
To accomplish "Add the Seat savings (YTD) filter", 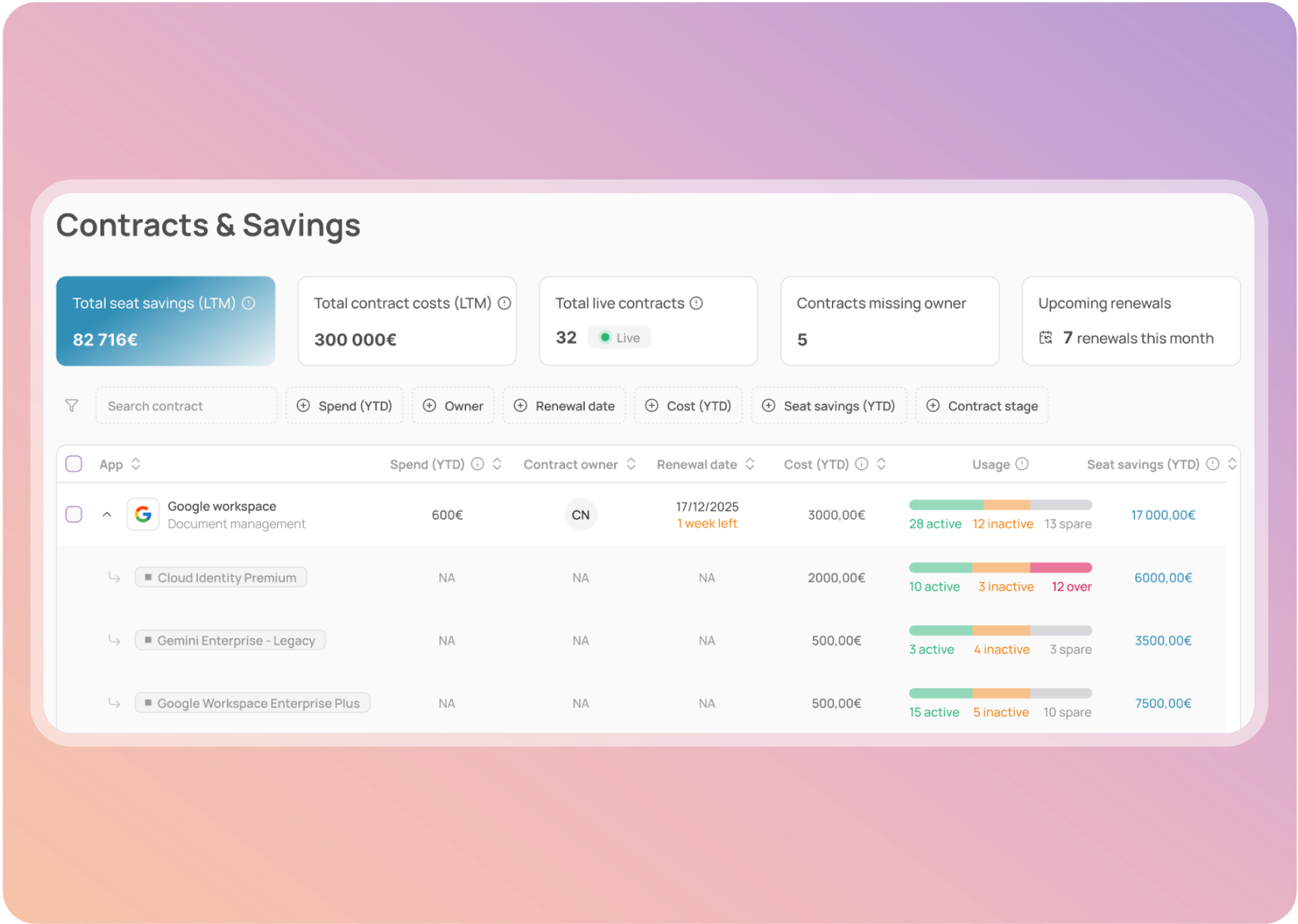I will [828, 406].
